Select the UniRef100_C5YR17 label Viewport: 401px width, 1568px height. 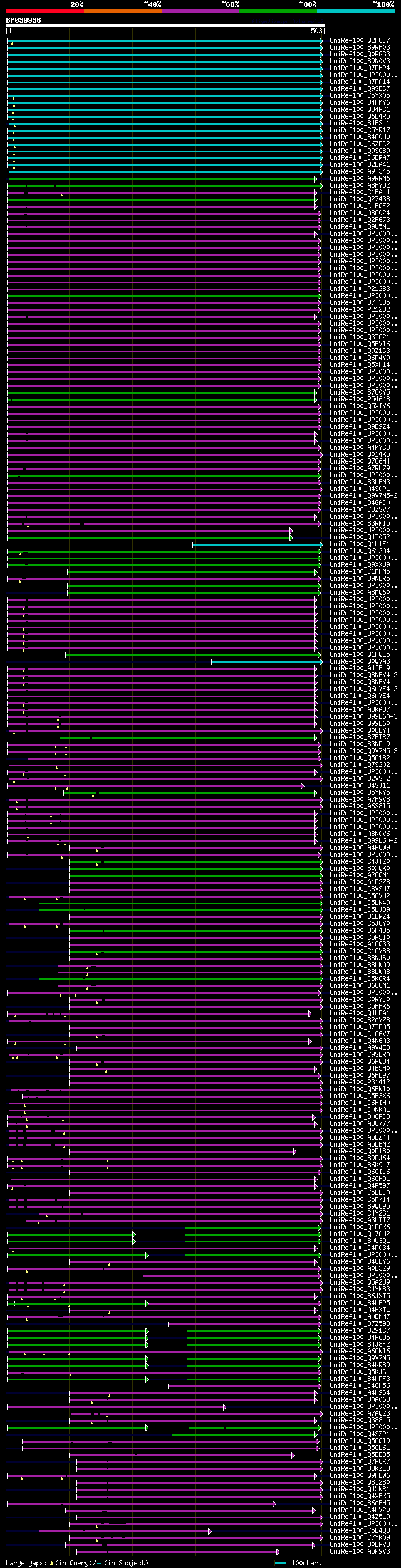pos(360,130)
